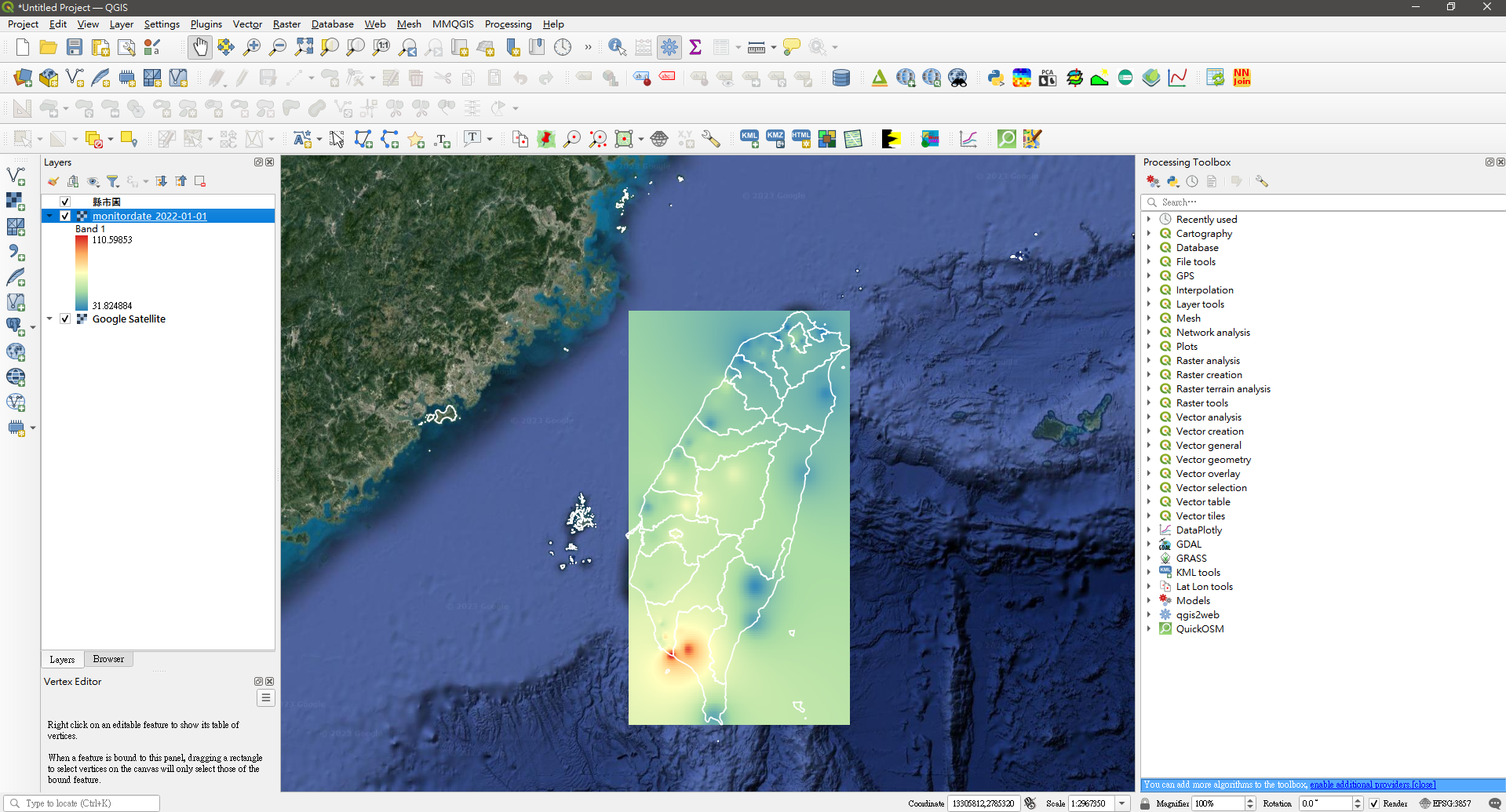
Task: Click the Filter Legend funnel icon
Action: pyautogui.click(x=113, y=181)
